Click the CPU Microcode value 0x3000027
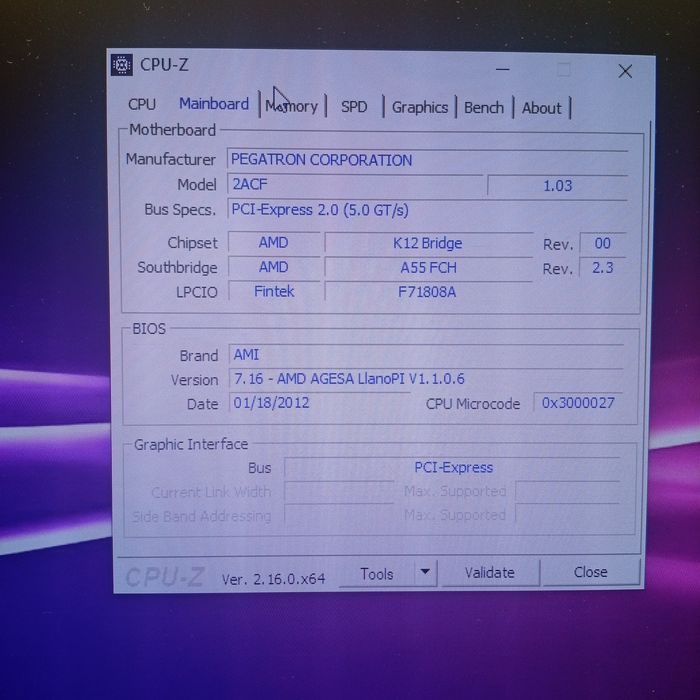 578,403
